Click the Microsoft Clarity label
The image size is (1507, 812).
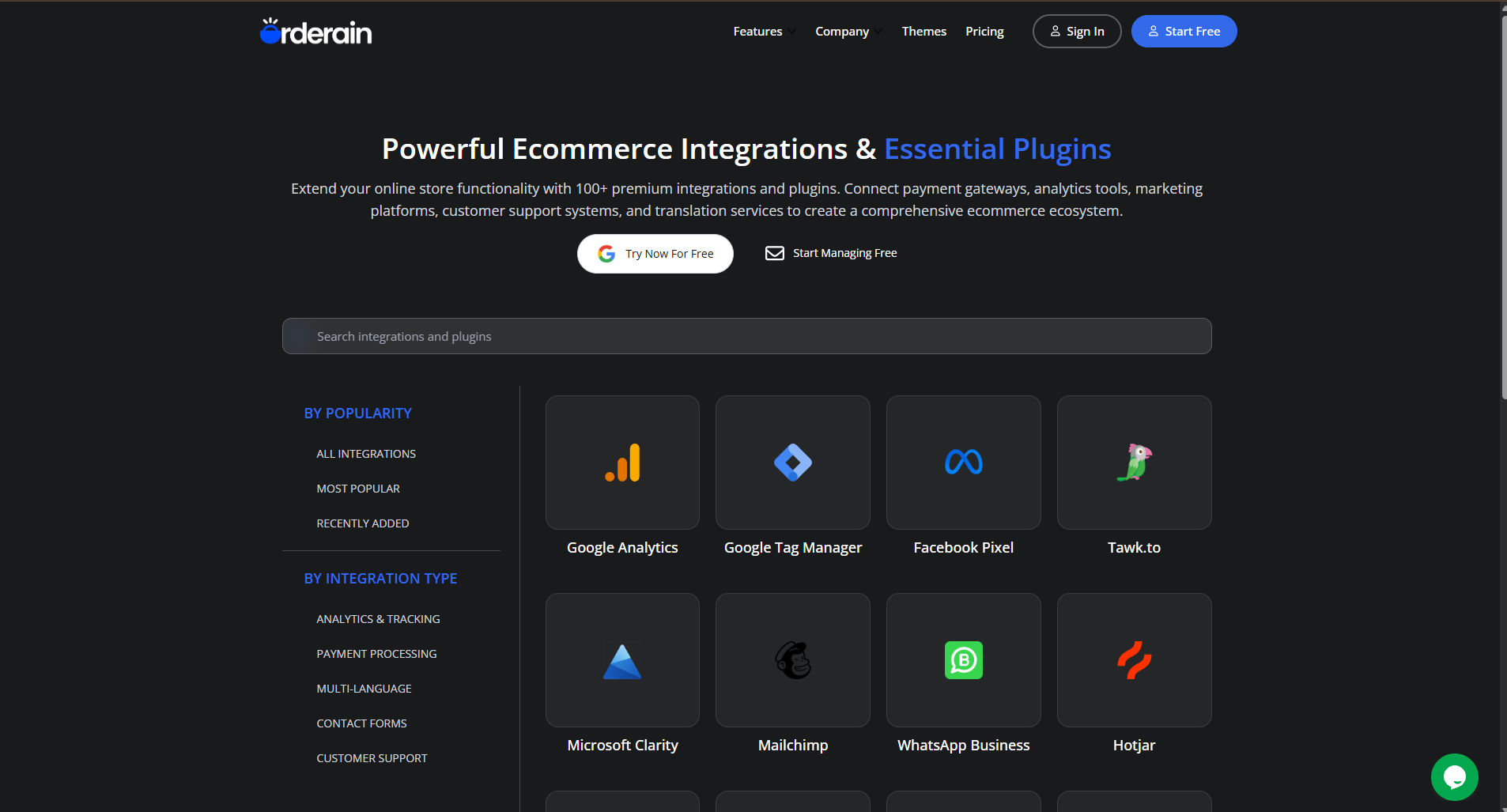[x=622, y=746]
